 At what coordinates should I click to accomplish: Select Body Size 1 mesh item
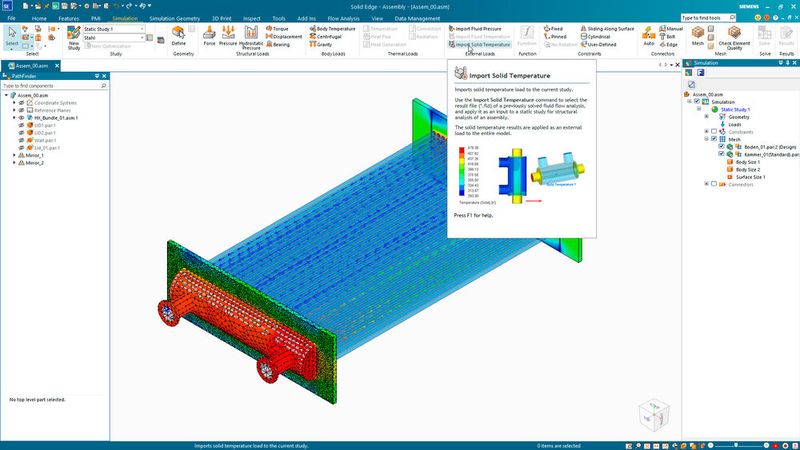pyautogui.click(x=747, y=162)
